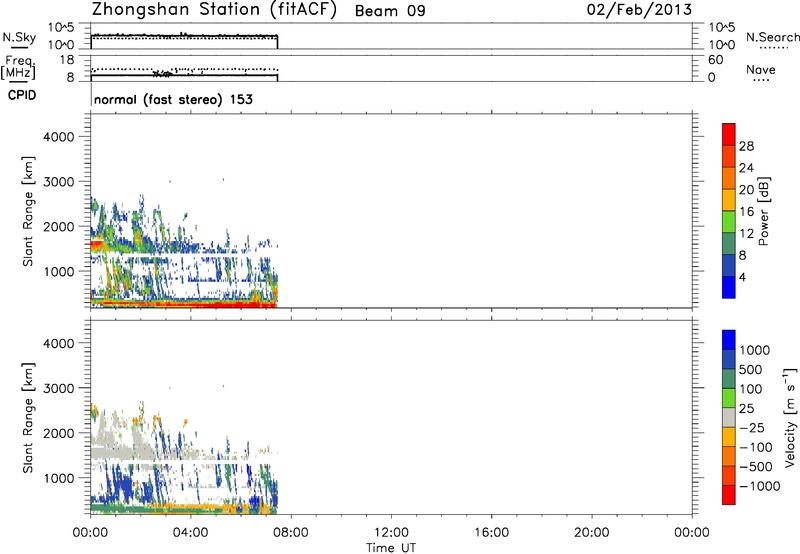Click the 16:00 time axis label
This screenshot has height=554, width=800.
click(x=491, y=533)
